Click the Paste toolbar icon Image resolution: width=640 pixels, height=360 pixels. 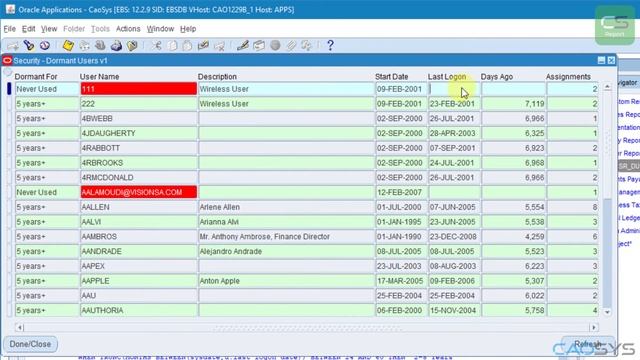(x=188, y=45)
